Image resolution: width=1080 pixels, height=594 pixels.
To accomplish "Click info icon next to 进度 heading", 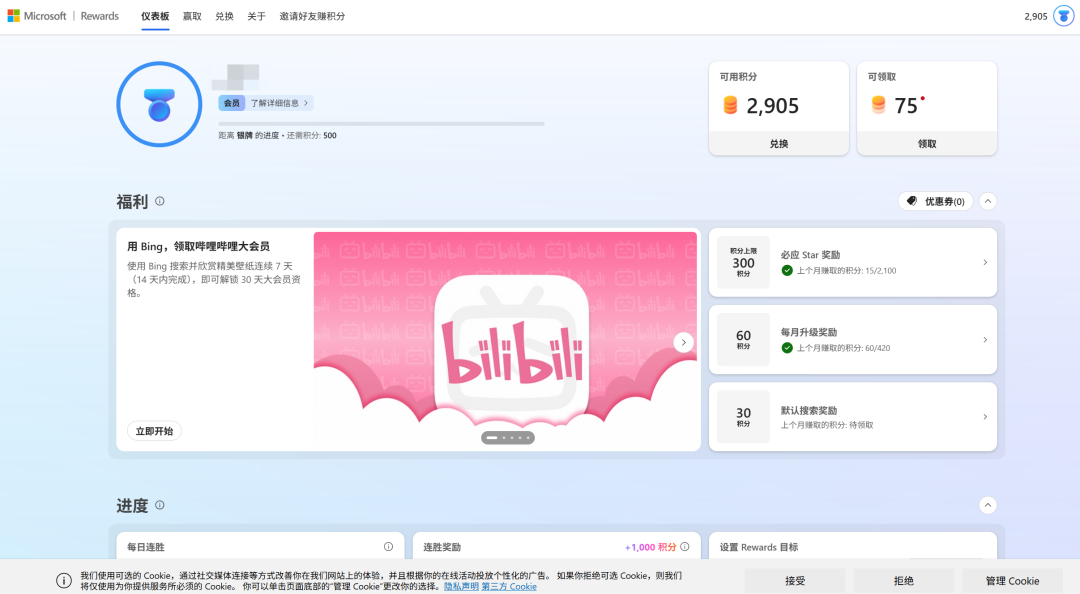I will (x=160, y=505).
